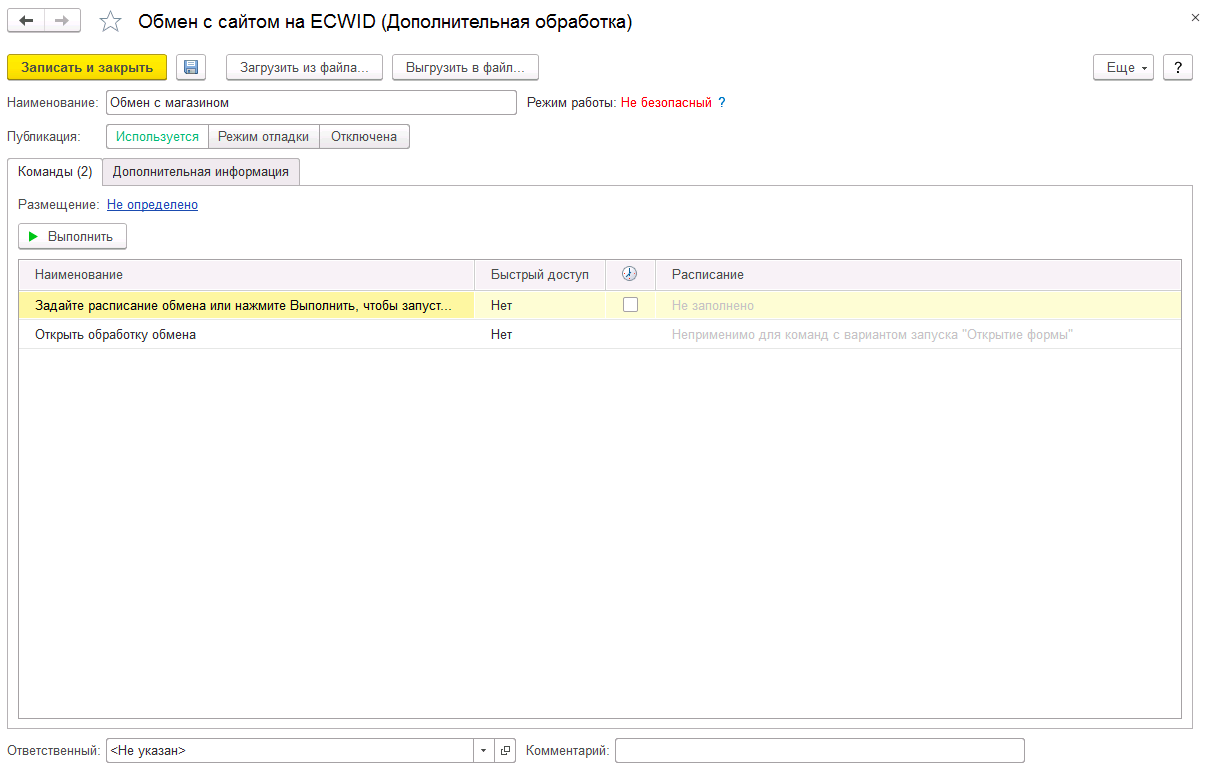Select the Открыть обработку обмена row
Viewport: 1208px width, 775px height.
click(x=600, y=334)
